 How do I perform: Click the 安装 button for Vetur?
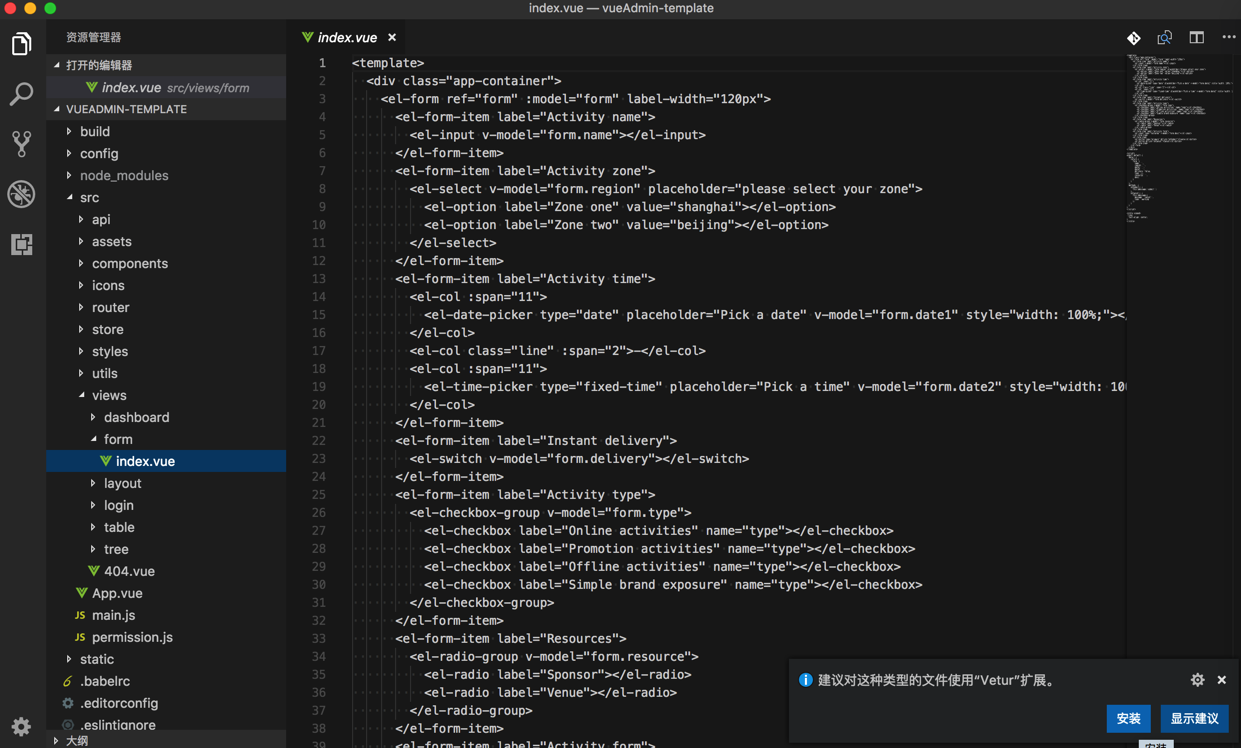pyautogui.click(x=1128, y=718)
